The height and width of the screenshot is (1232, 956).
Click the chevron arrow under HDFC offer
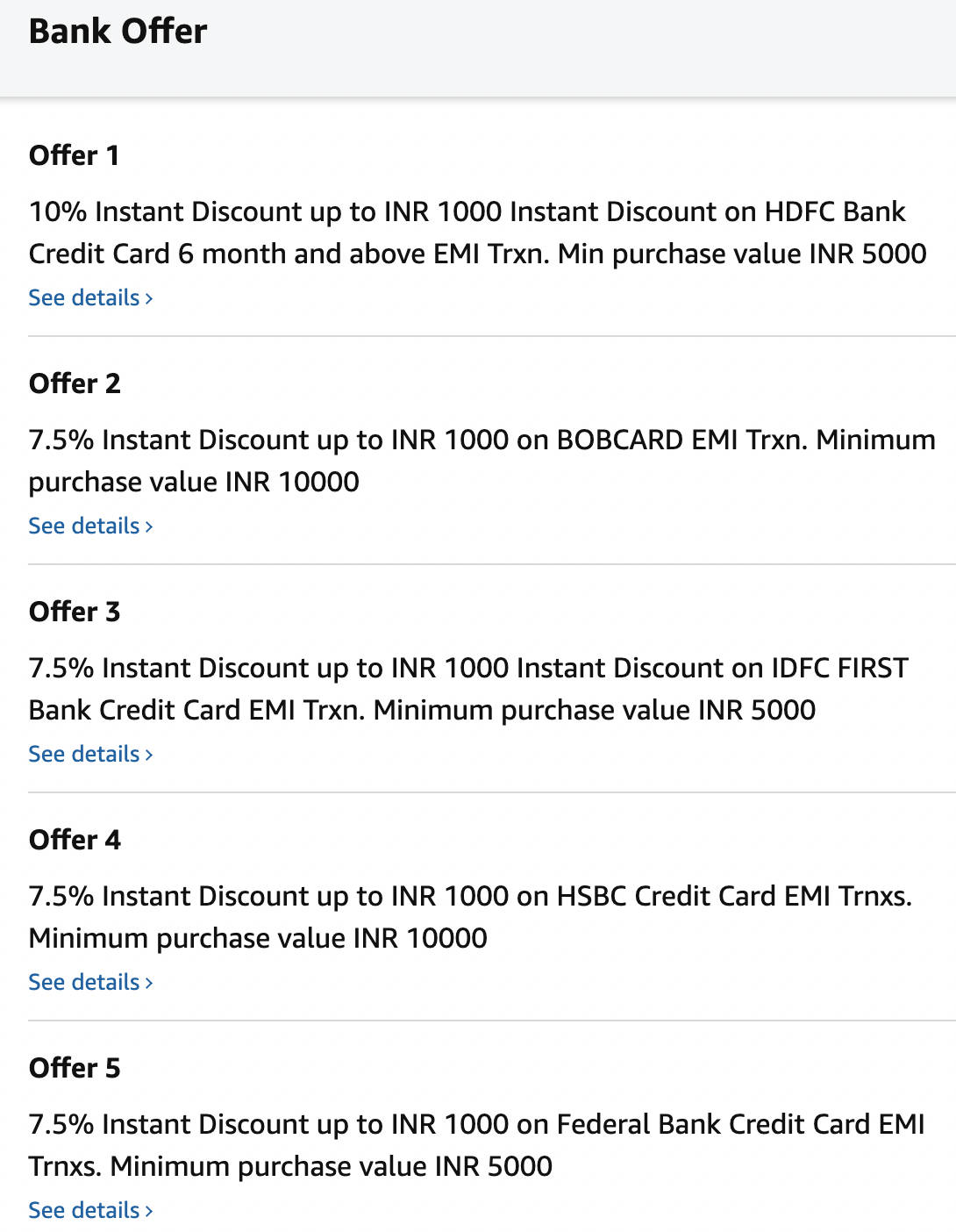pos(149,299)
